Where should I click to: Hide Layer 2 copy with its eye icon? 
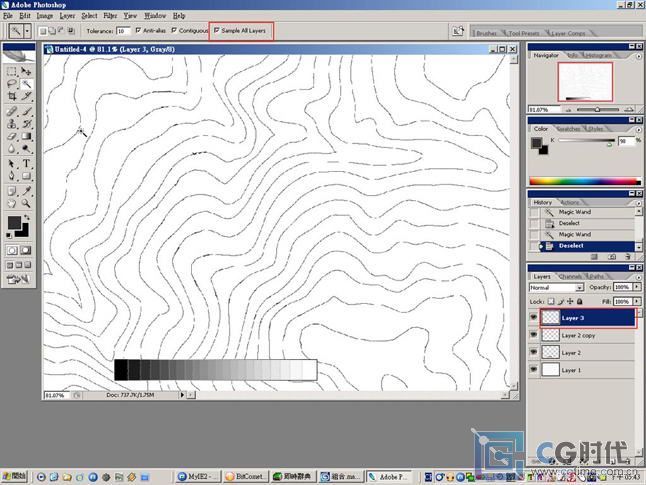click(534, 335)
